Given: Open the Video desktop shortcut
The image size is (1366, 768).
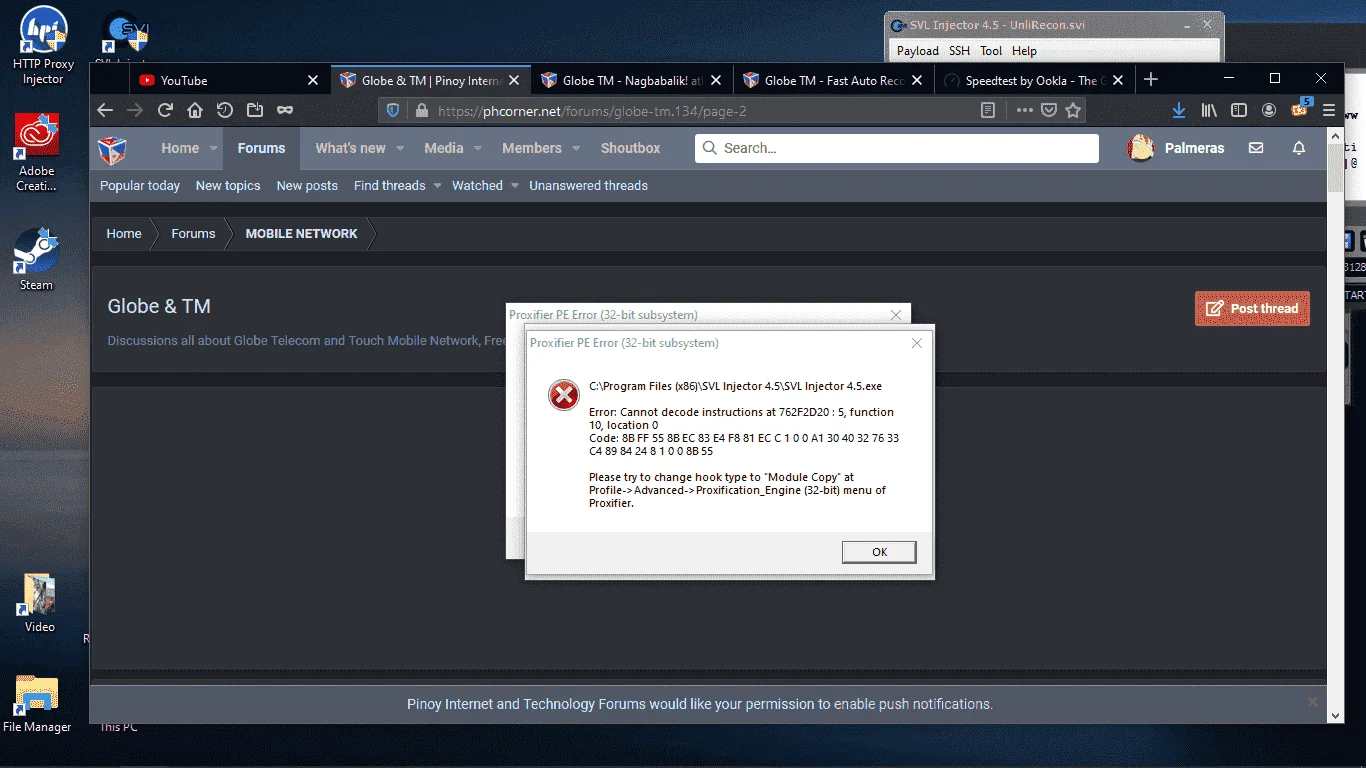Looking at the screenshot, I should tap(40, 603).
